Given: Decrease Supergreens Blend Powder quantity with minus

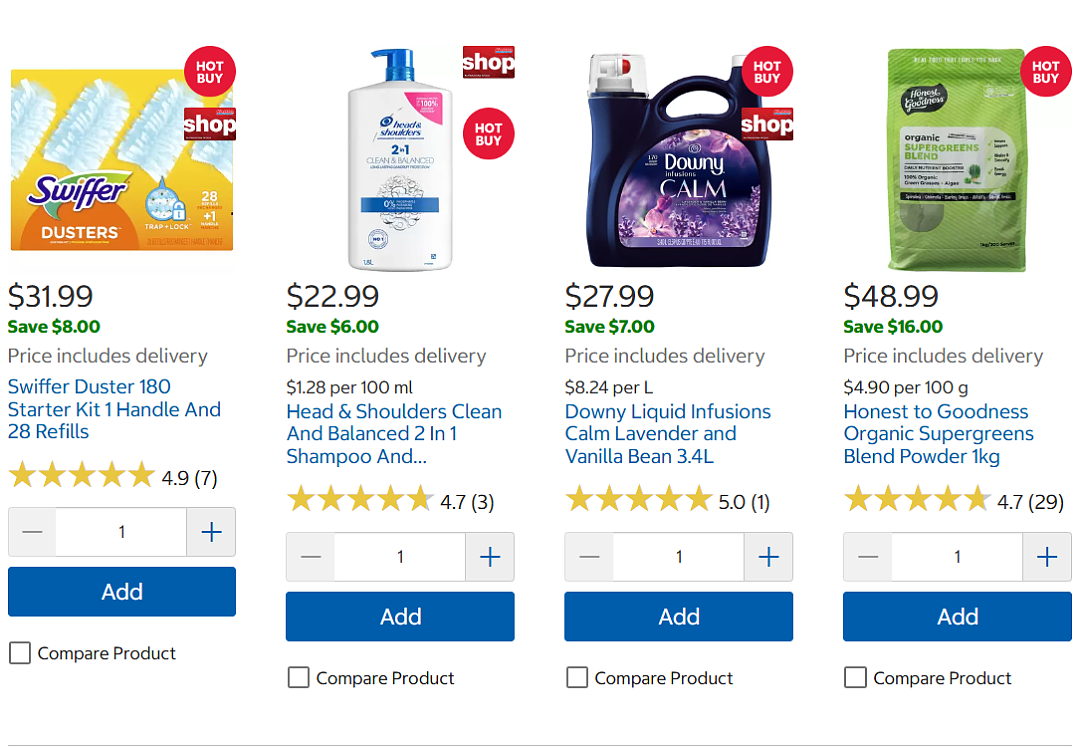Looking at the screenshot, I should click(x=868, y=556).
